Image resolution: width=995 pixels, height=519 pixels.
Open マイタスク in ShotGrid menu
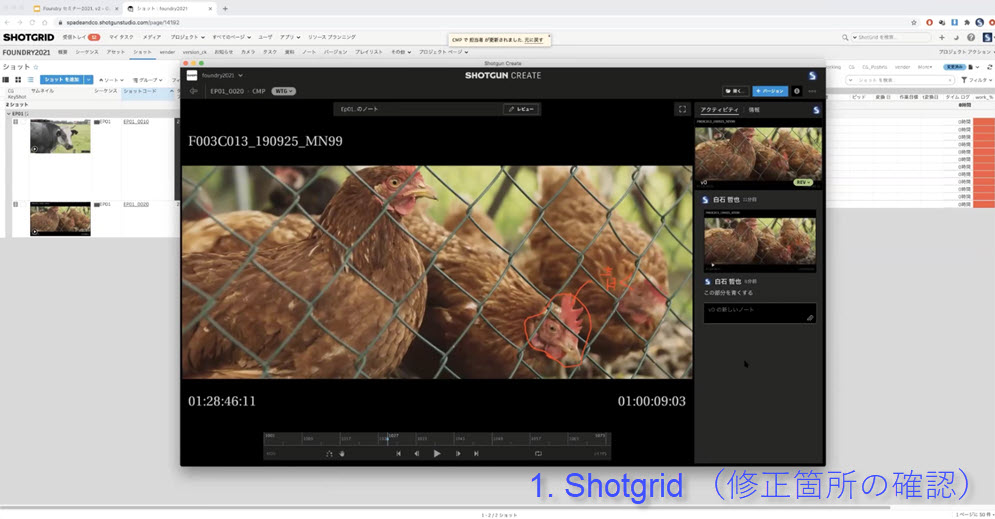click(x=121, y=37)
